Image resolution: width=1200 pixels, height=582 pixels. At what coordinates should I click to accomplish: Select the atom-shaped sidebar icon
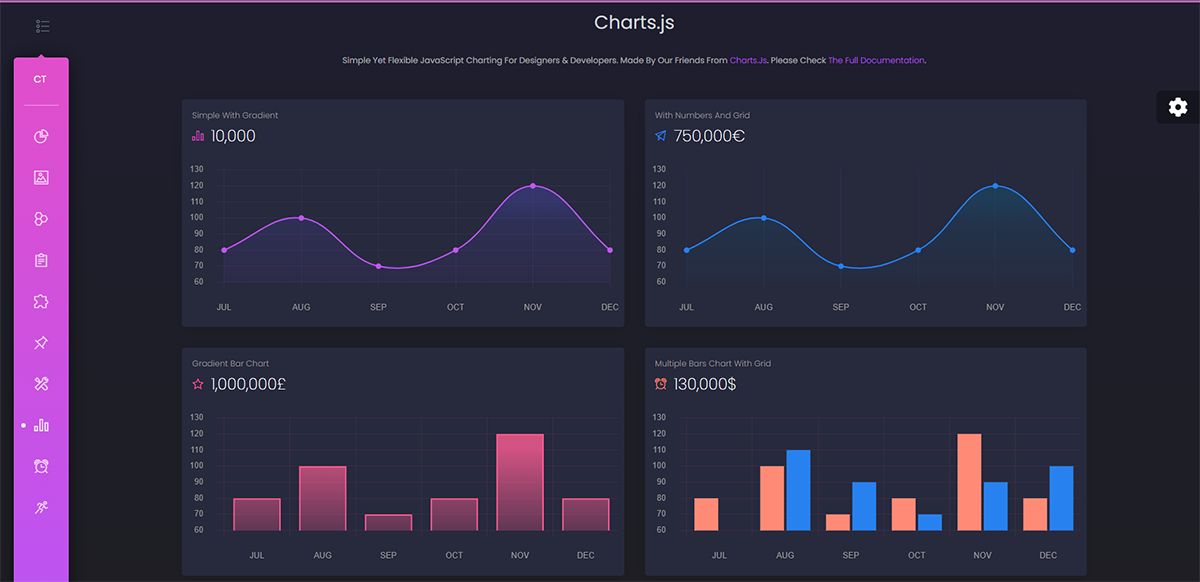click(41, 218)
